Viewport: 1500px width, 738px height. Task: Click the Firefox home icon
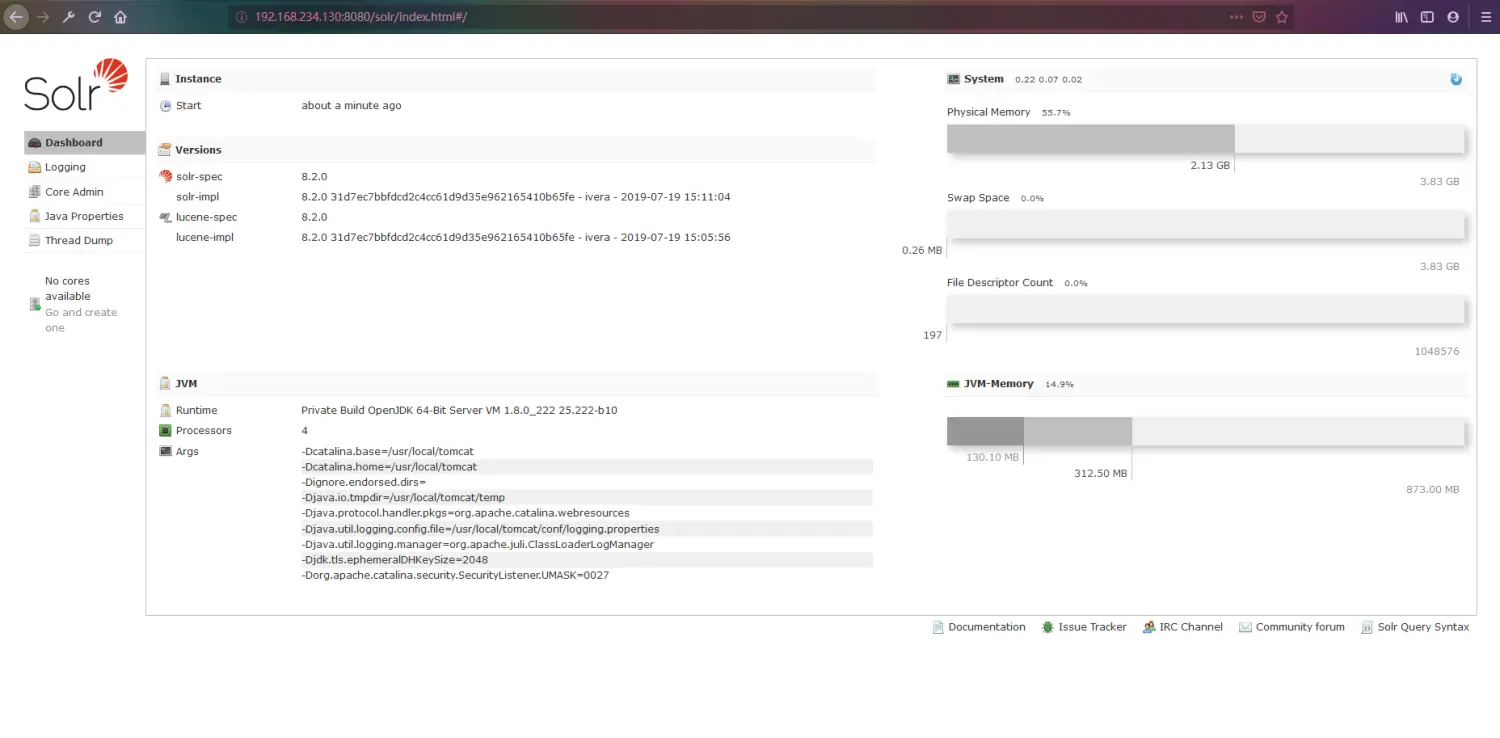point(119,16)
